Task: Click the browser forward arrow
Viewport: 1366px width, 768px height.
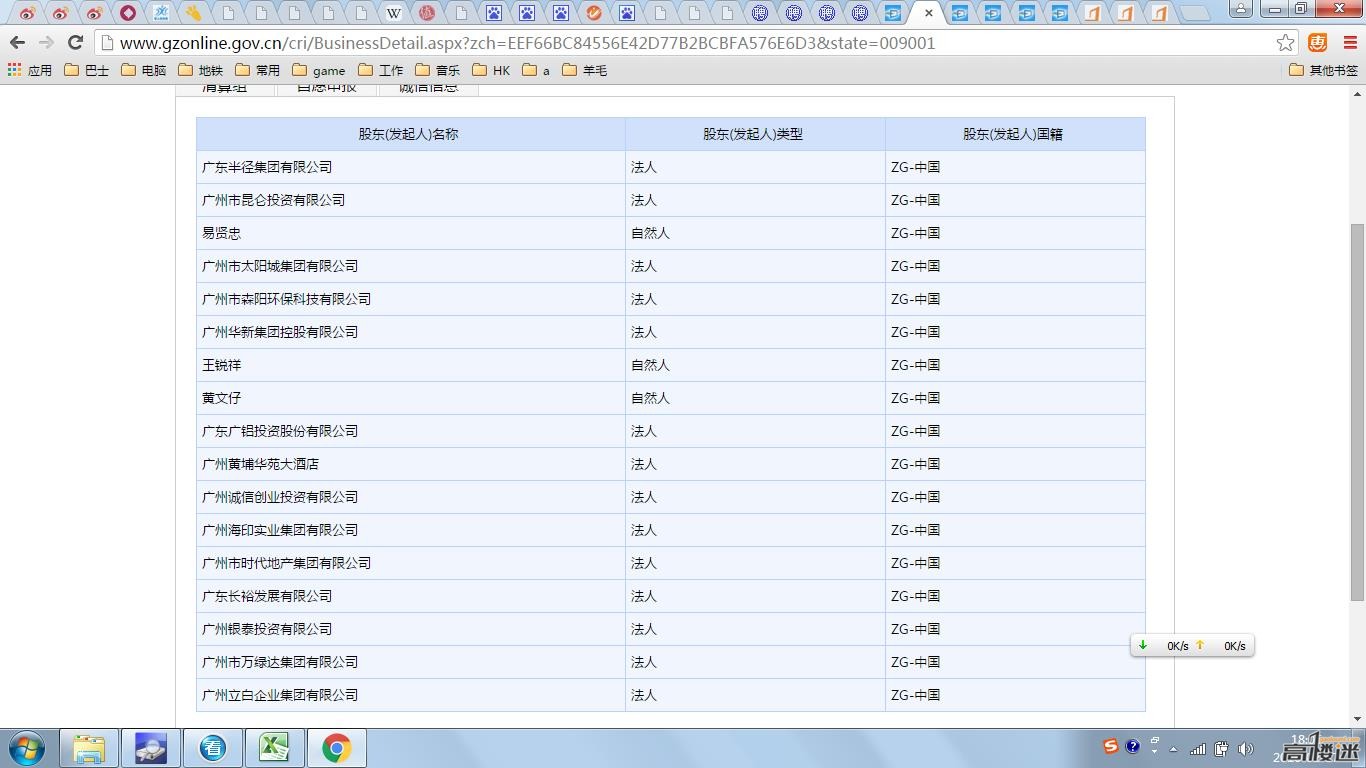Action: coord(46,43)
